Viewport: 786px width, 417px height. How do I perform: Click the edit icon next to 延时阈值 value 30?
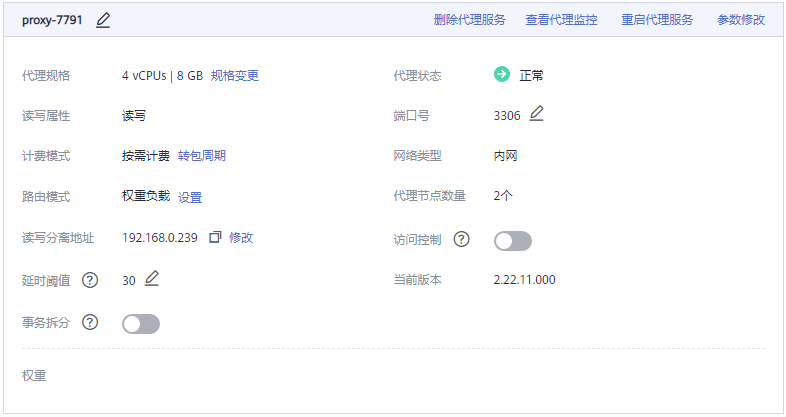(151, 279)
